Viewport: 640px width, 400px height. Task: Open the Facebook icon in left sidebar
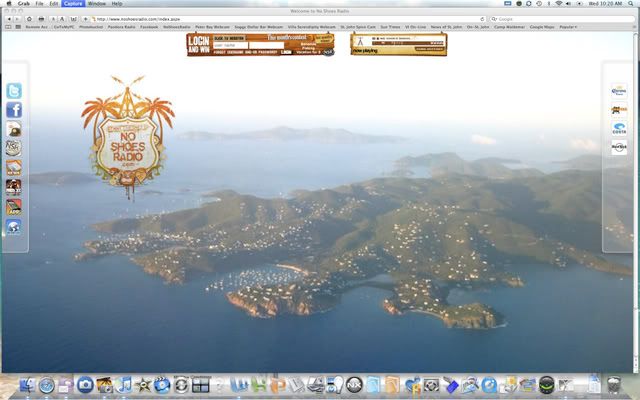(14, 110)
